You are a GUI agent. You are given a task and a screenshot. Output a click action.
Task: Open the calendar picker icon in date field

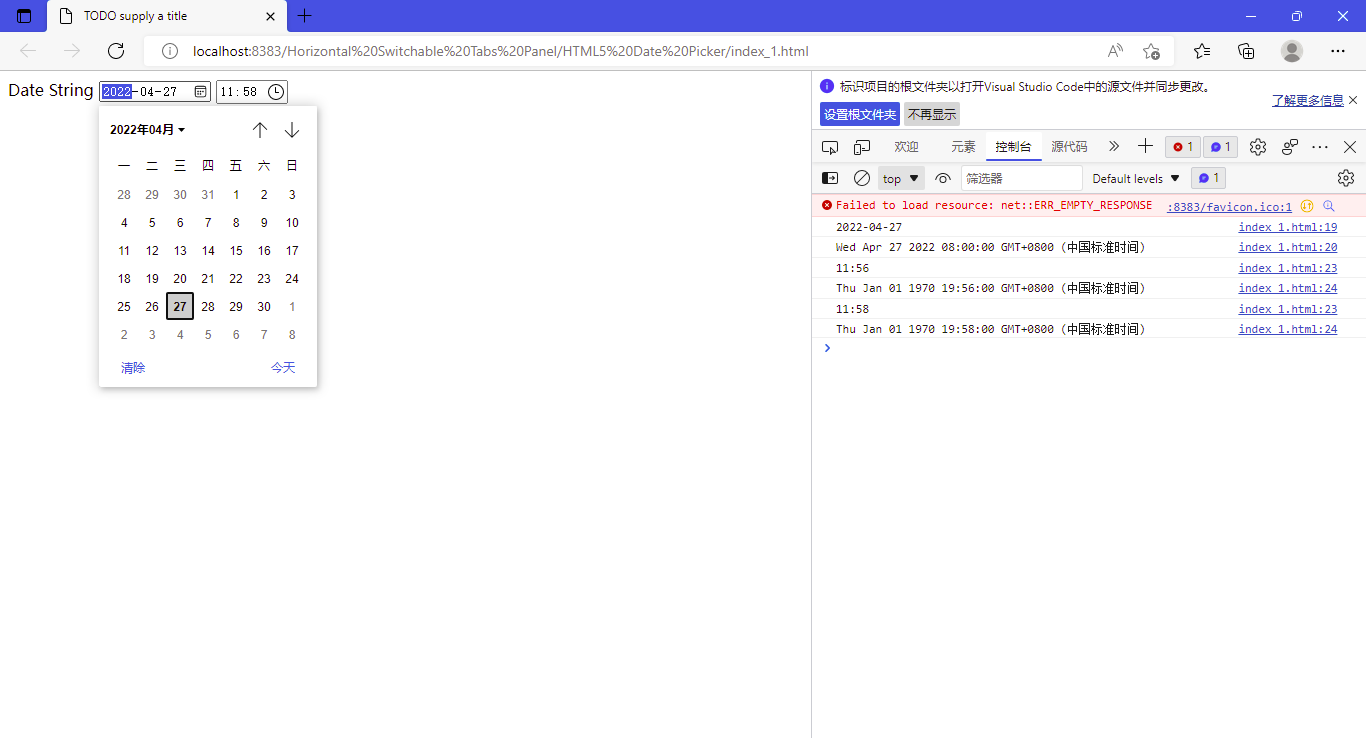200,91
